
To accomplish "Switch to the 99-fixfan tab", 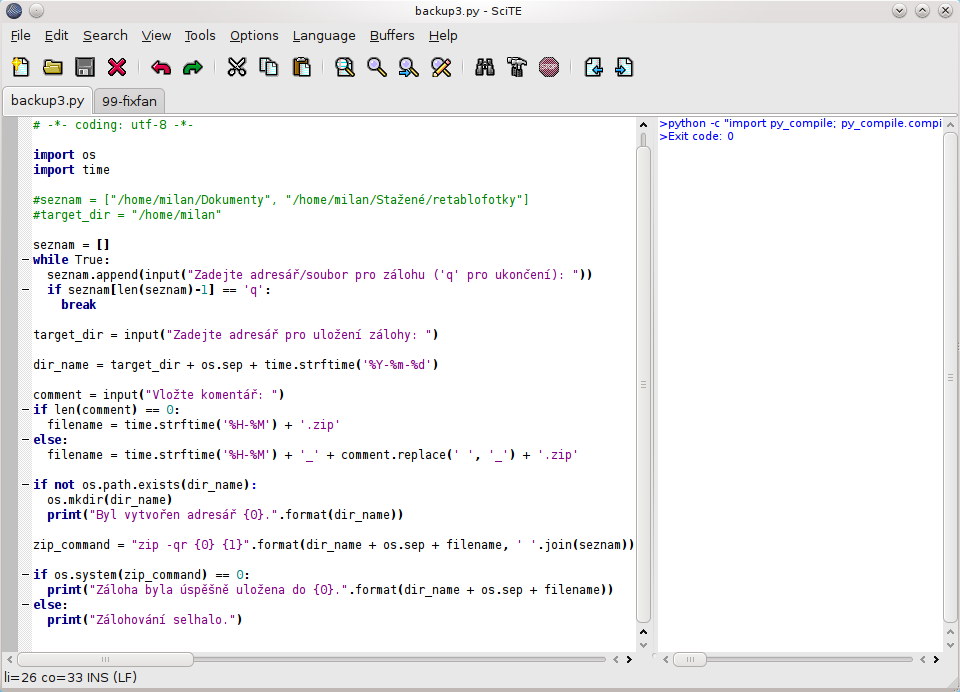I will tap(129, 101).
